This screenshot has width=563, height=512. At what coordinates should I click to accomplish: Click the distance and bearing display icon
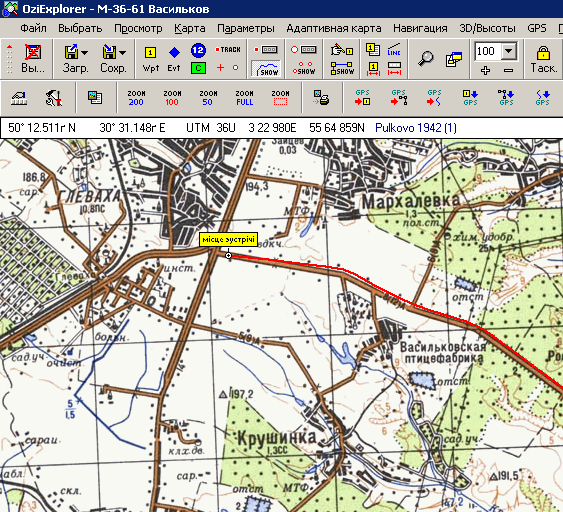click(394, 68)
